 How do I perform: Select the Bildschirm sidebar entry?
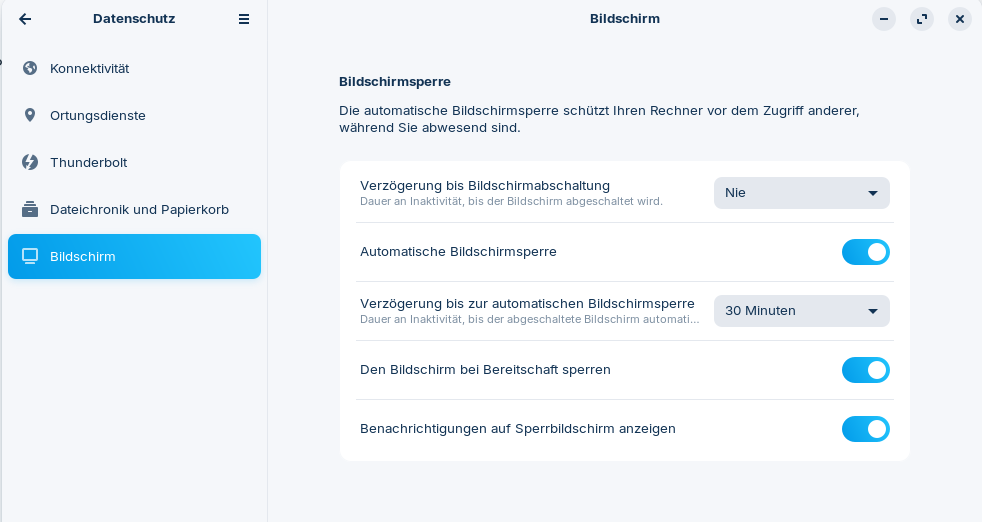click(134, 256)
